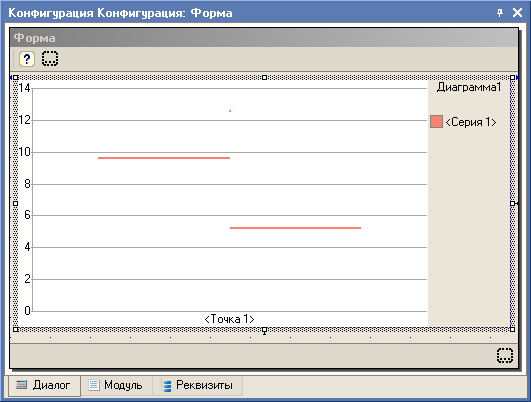Select the dotted rectangle toolbar icon

point(50,59)
